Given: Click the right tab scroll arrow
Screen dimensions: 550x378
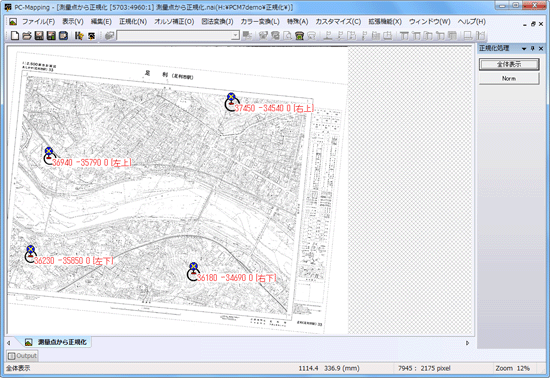Looking at the screenshot, I should pyautogui.click(x=467, y=343).
